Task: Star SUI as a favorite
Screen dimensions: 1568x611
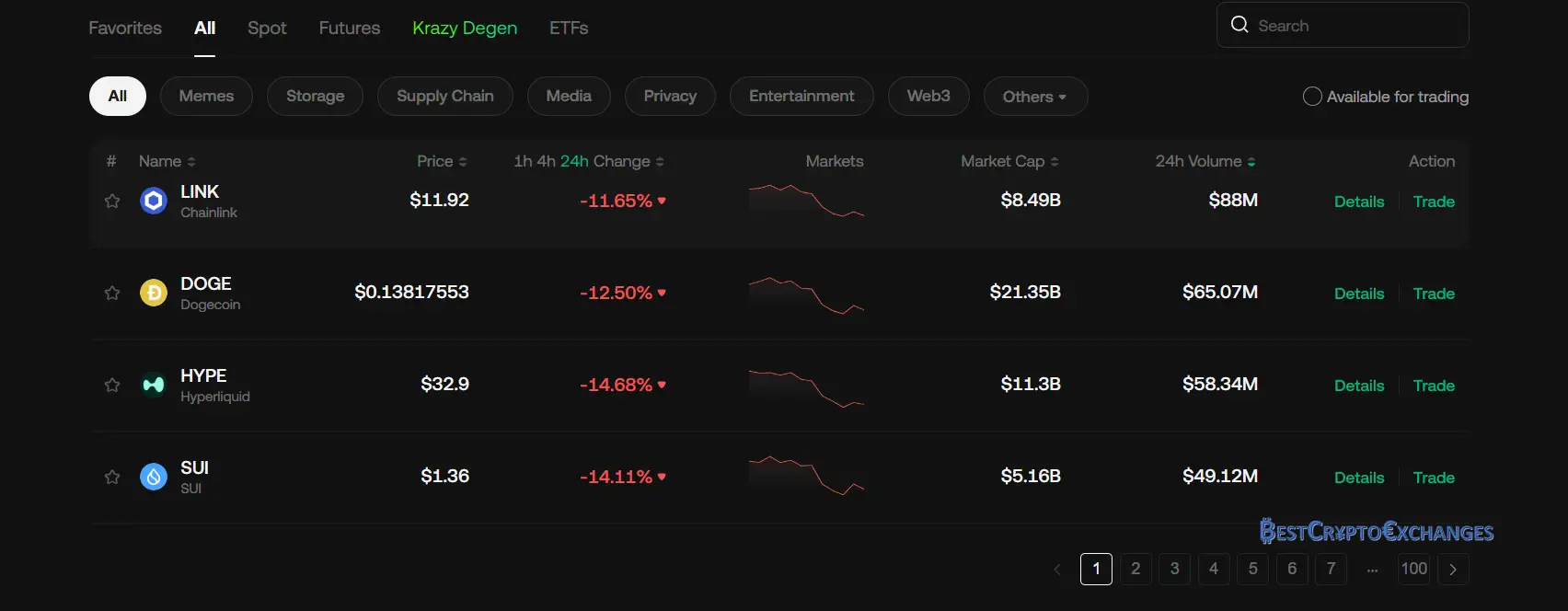Action: pos(112,477)
